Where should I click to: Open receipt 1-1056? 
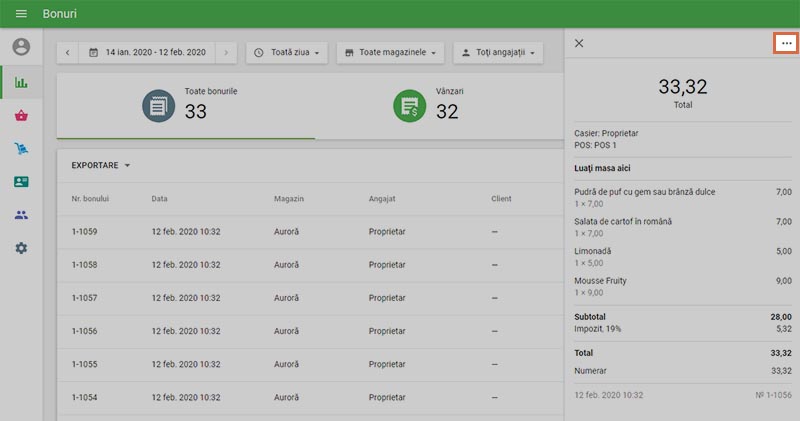310,331
